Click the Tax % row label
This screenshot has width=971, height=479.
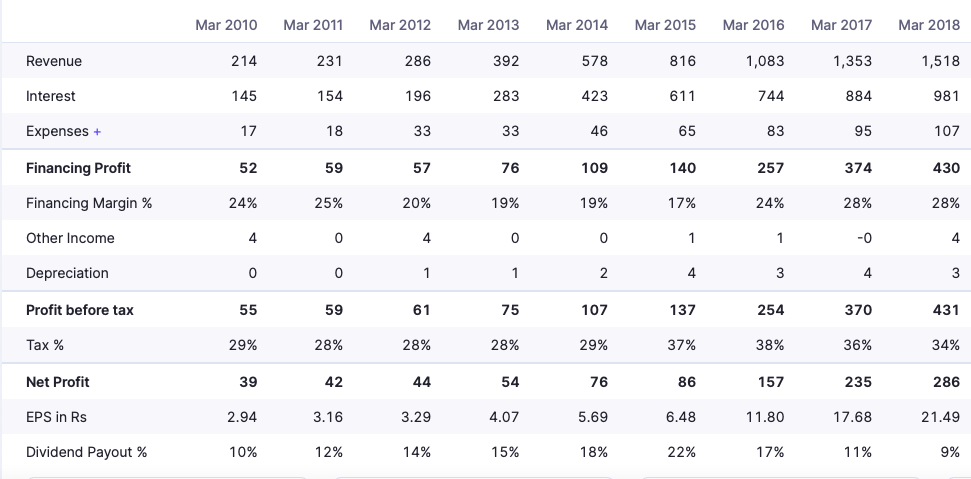click(x=45, y=345)
